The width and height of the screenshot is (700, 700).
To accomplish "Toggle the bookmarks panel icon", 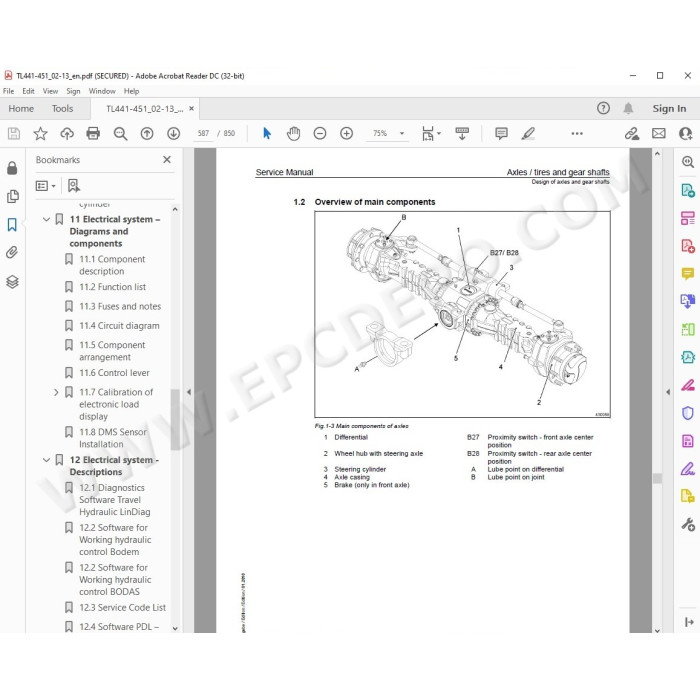I will (12, 225).
